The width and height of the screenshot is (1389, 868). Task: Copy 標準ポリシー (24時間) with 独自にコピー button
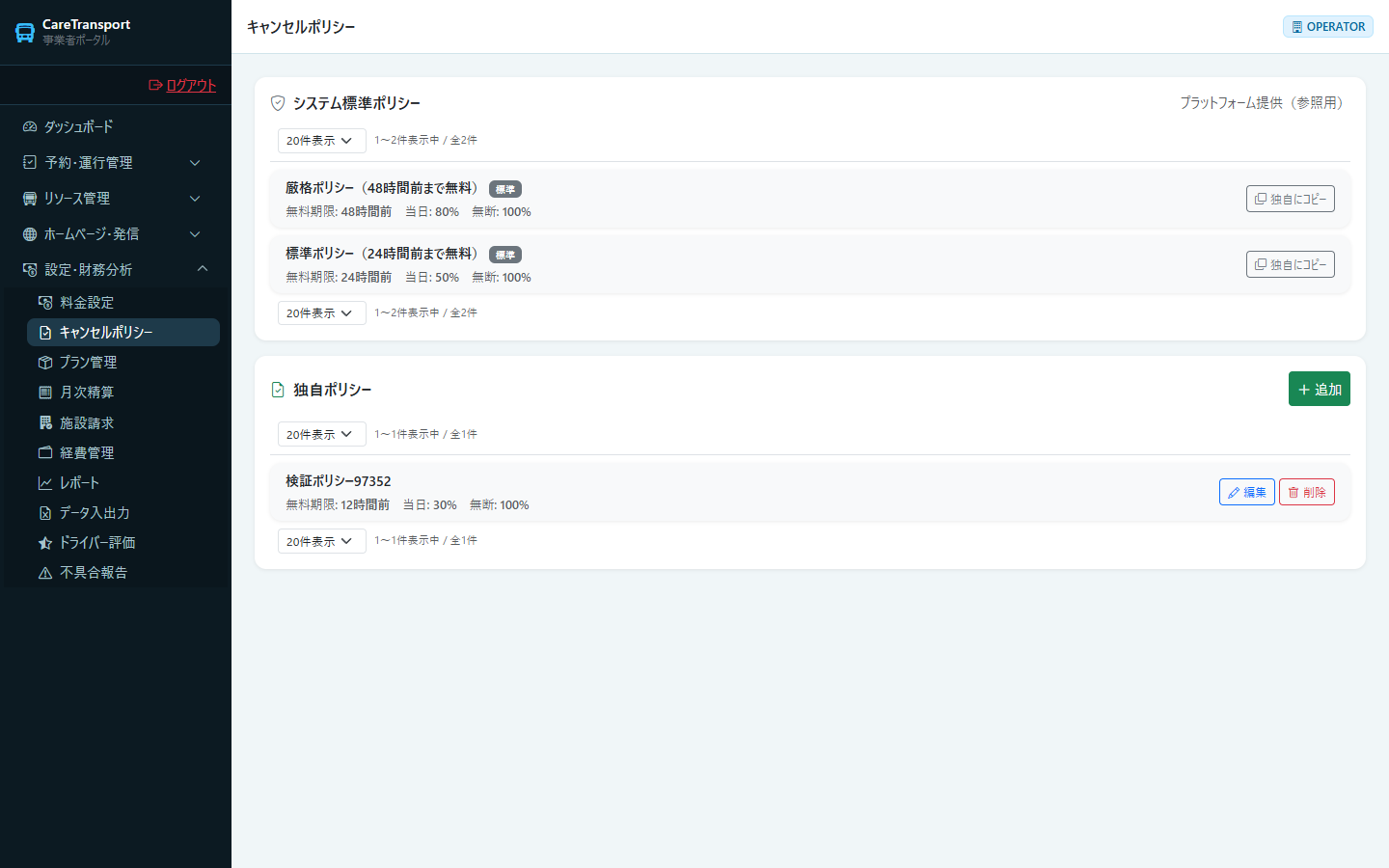tap(1291, 264)
